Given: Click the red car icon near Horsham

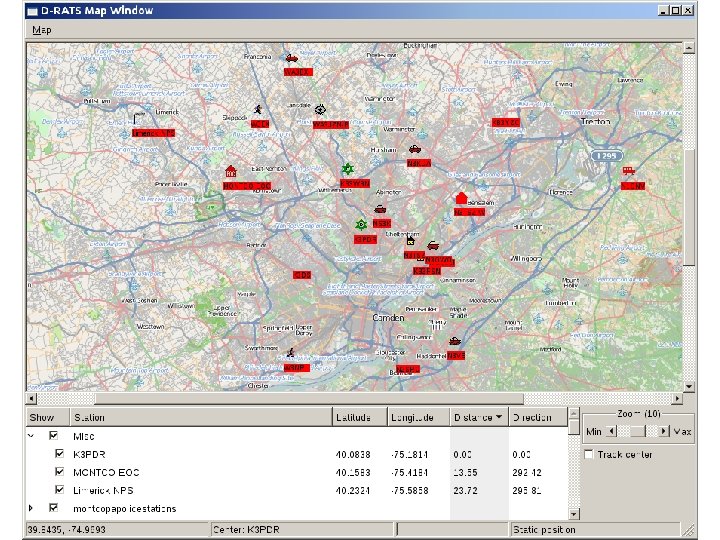Looking at the screenshot, I should click(x=413, y=149).
